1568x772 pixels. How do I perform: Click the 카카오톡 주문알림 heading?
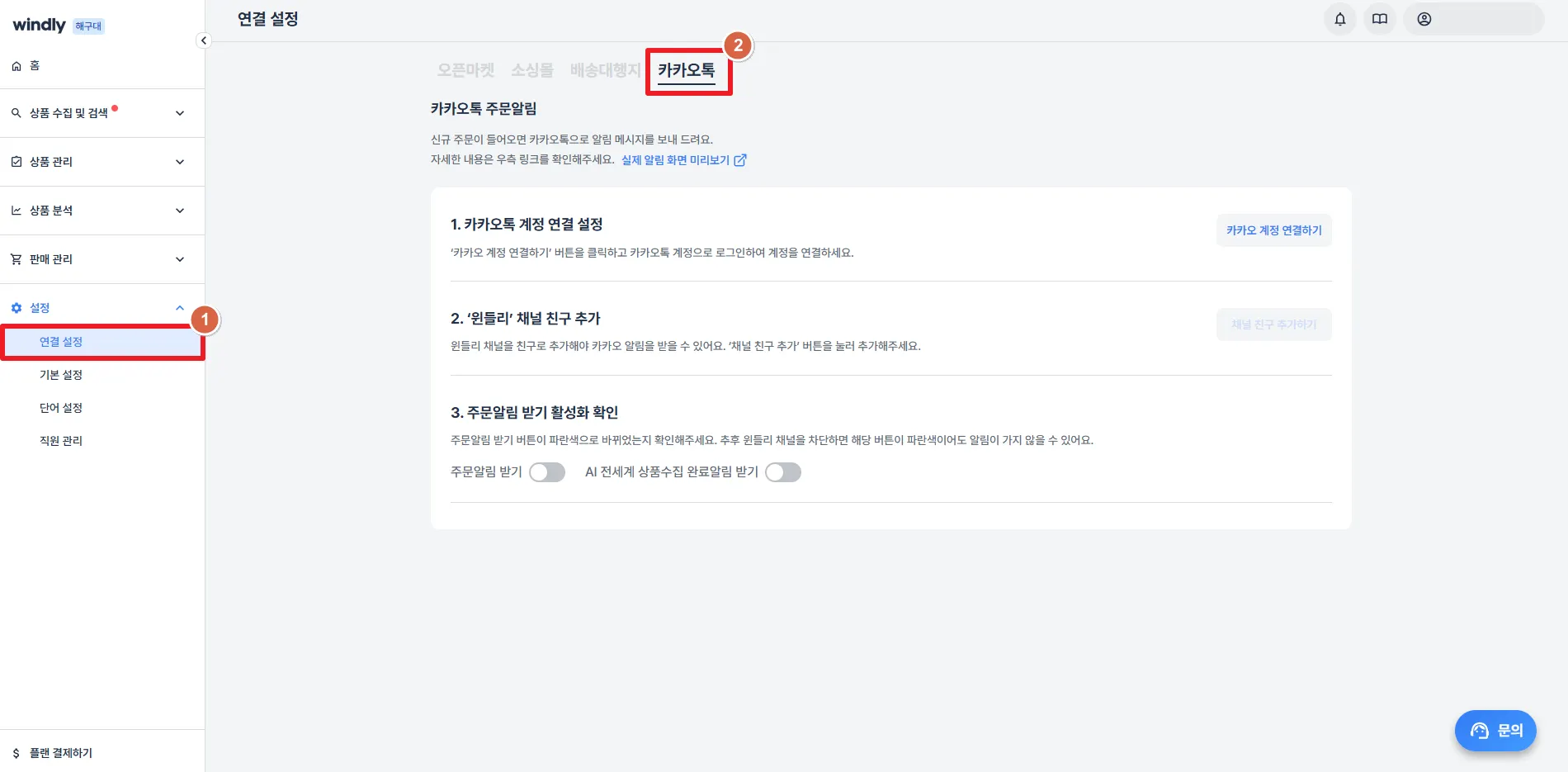coord(484,108)
